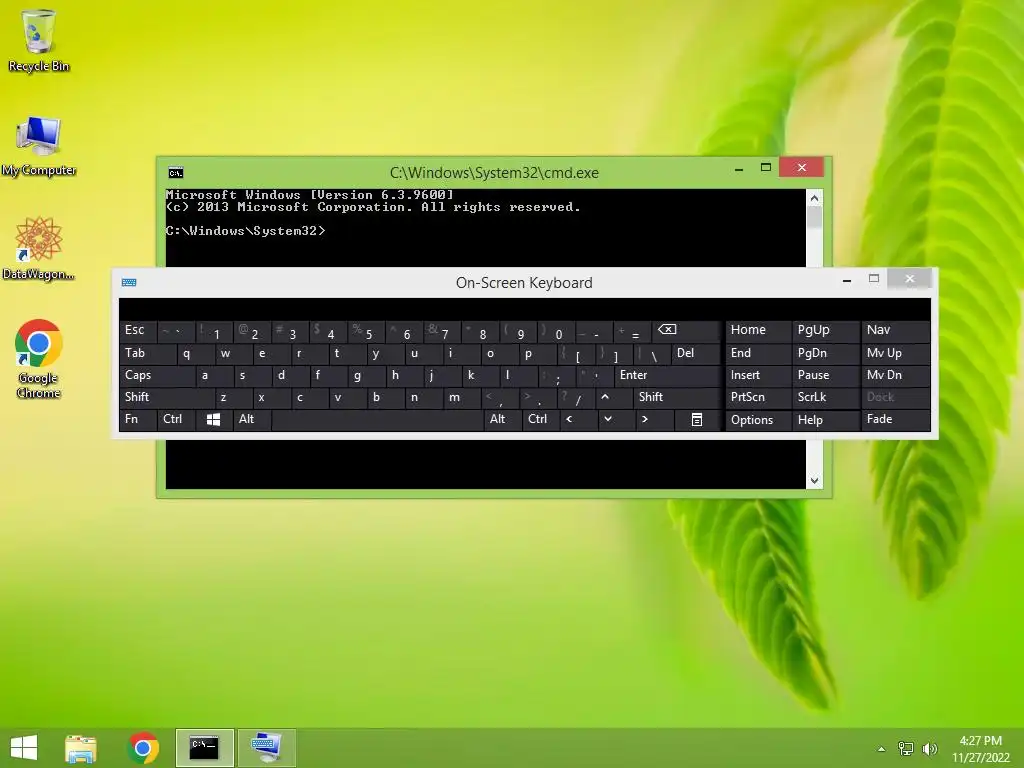Viewport: 1024px width, 768px height.
Task: Click the Mv Up key
Action: point(895,353)
